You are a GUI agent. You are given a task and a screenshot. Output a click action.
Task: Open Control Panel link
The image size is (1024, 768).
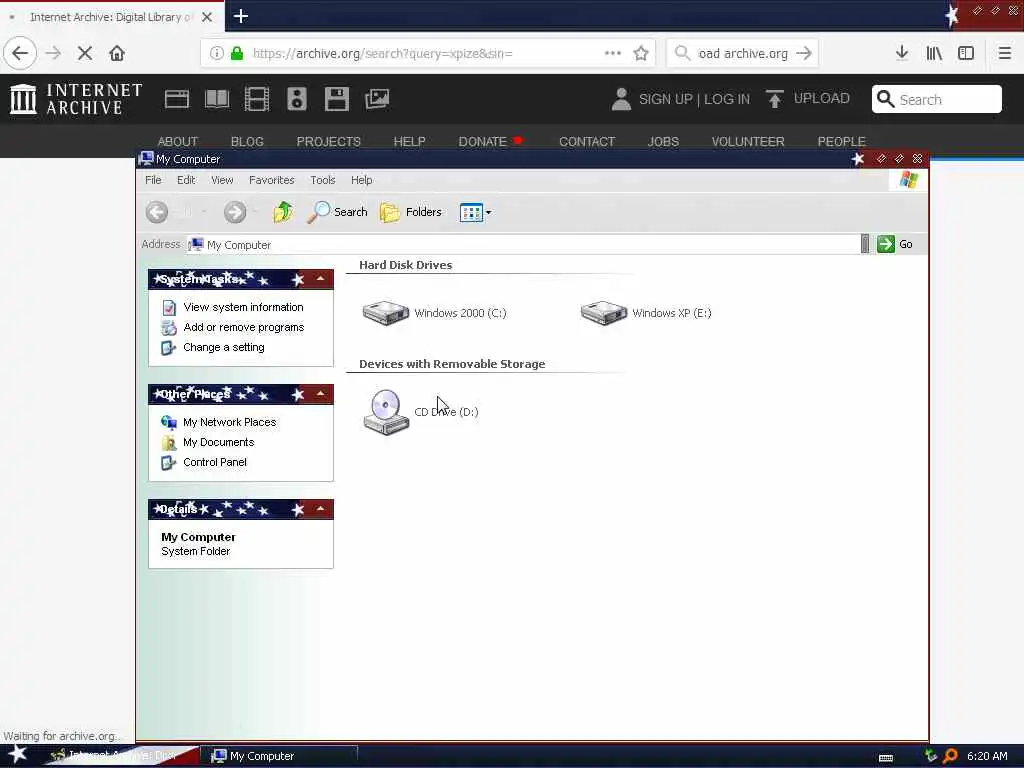pos(214,462)
